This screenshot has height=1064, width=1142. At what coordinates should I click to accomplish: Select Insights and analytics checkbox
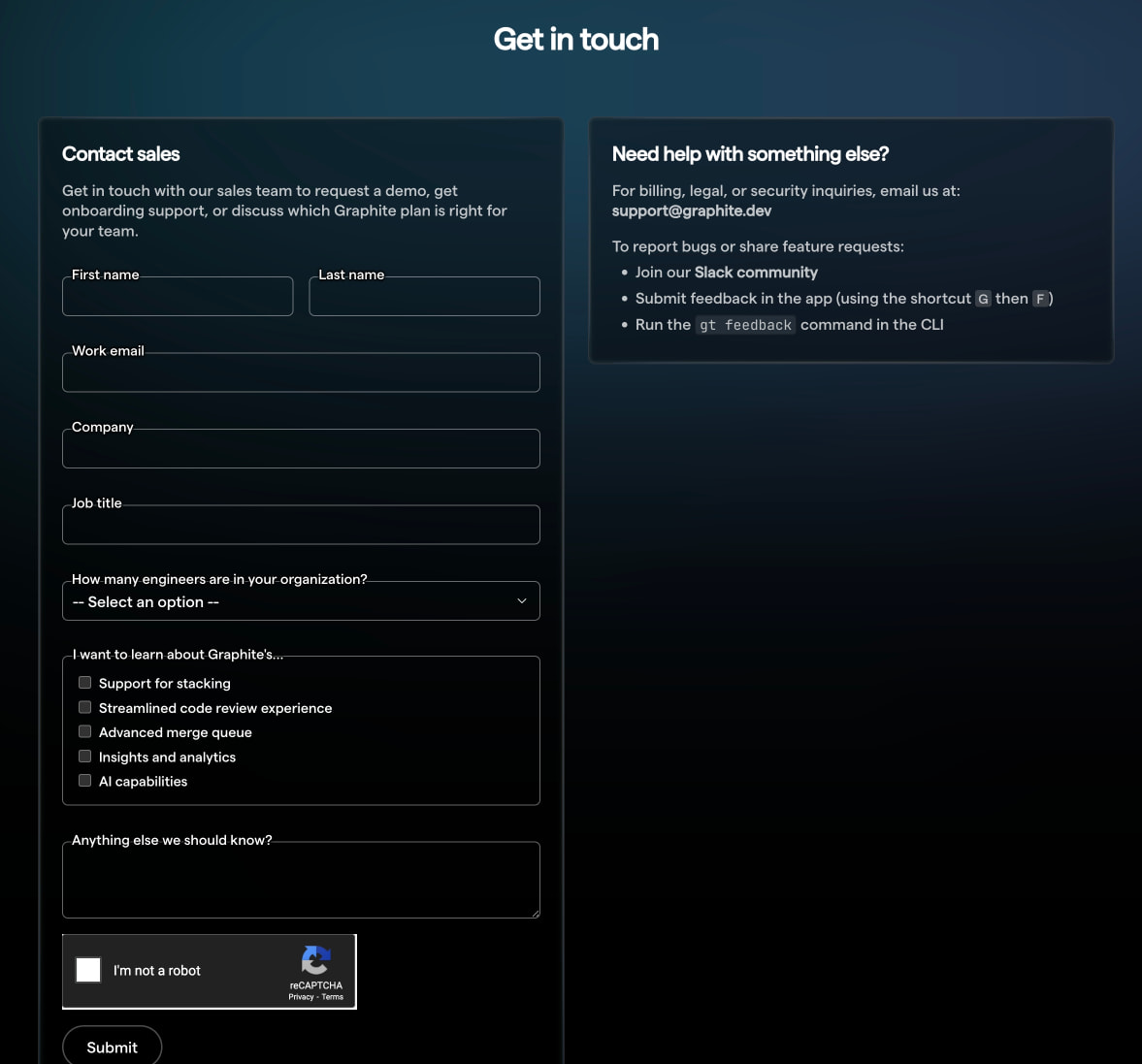click(x=85, y=756)
